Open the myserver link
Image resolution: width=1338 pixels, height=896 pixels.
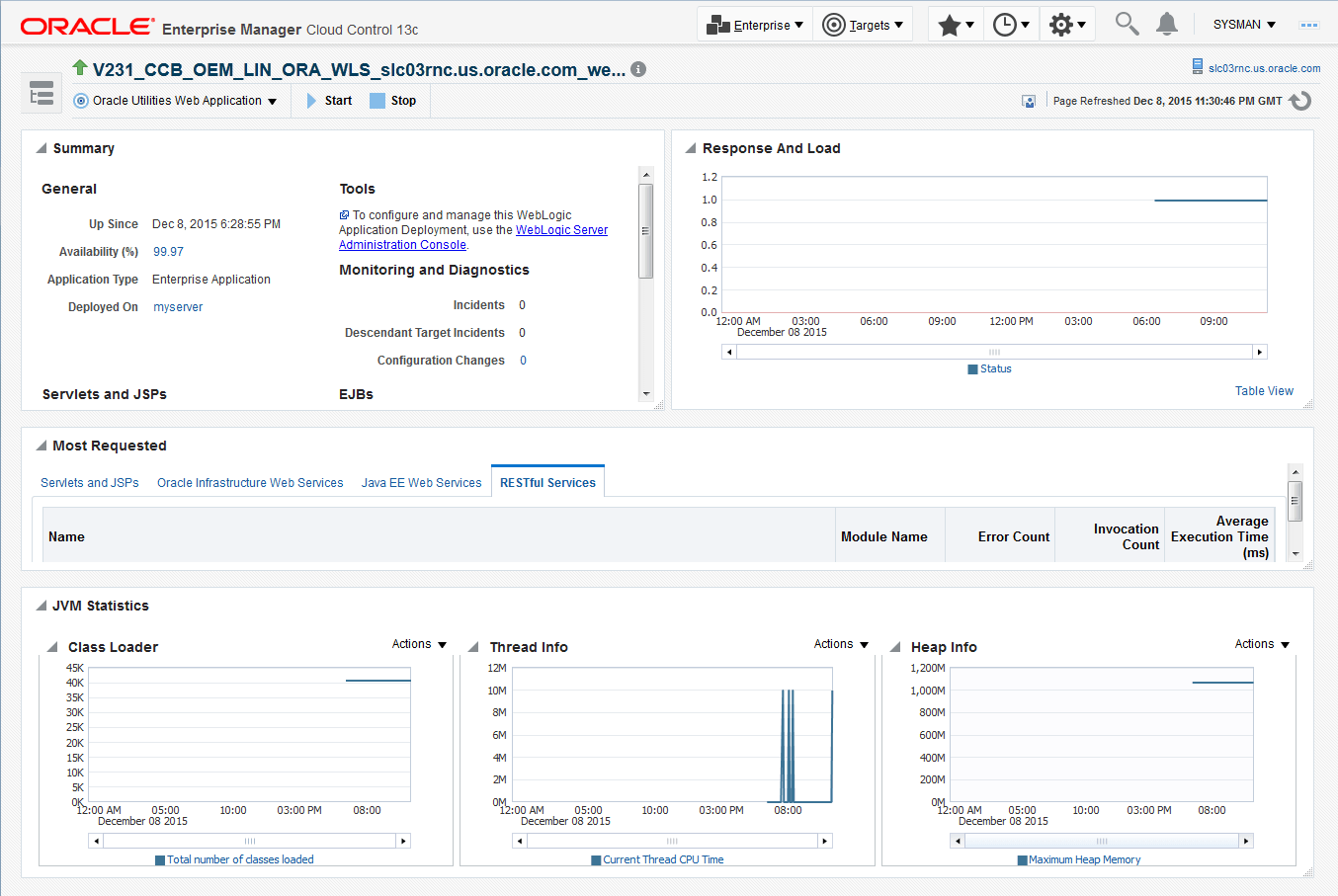178,307
